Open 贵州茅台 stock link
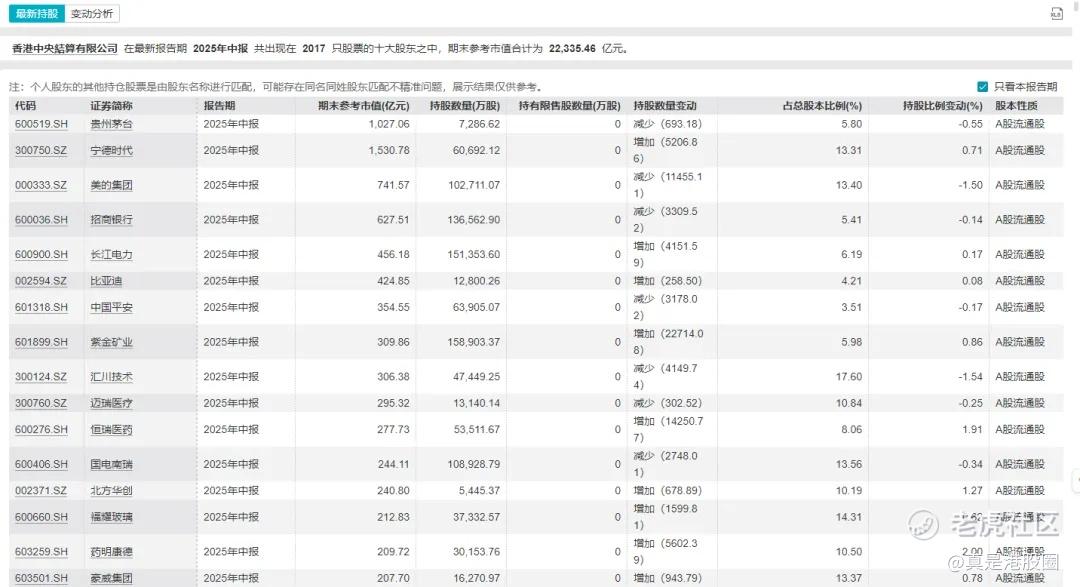Viewport: 1080px width, 587px height. [x=112, y=124]
